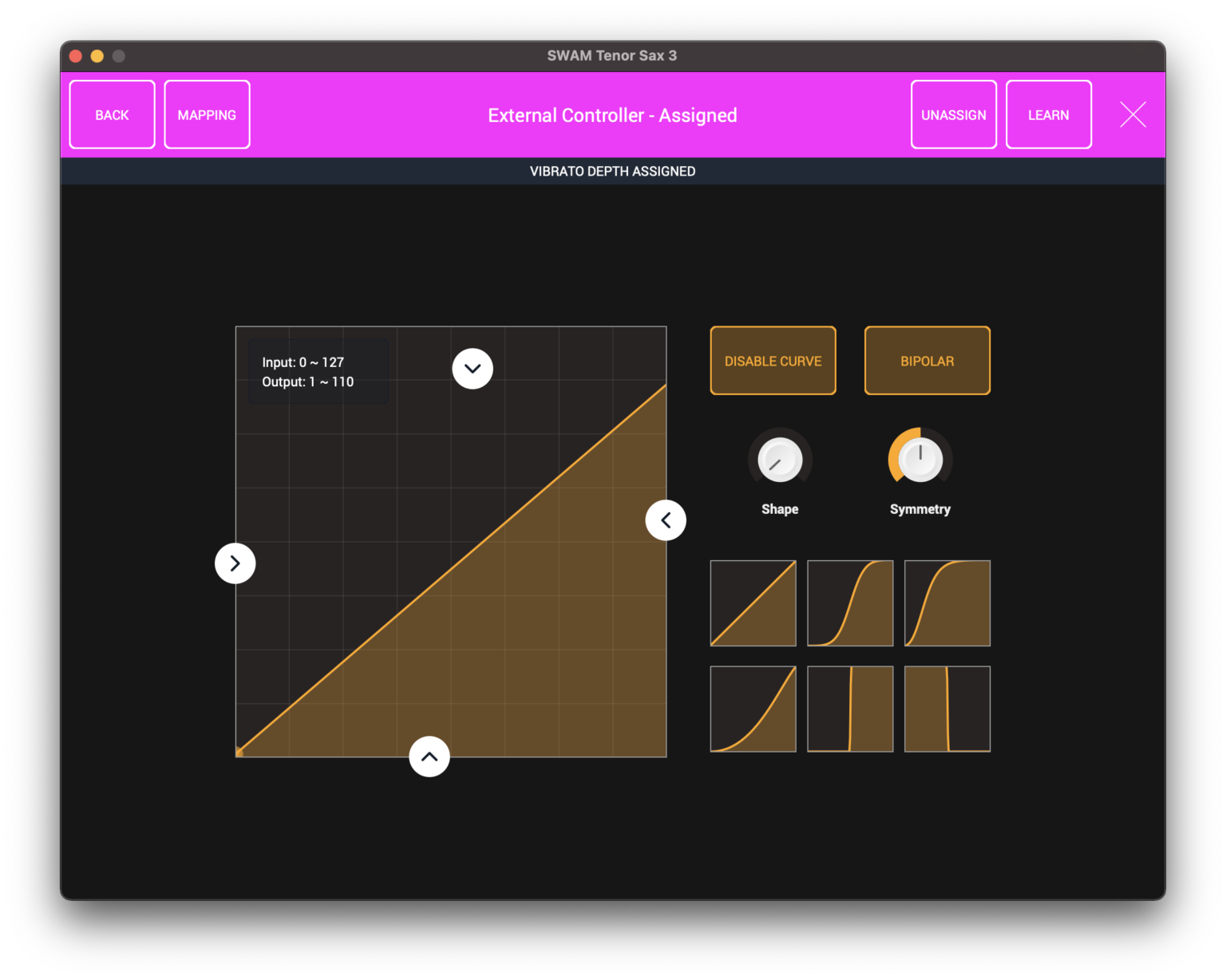This screenshot has height=980, width=1226.
Task: Click the upward chevron below the curve
Action: [429, 756]
